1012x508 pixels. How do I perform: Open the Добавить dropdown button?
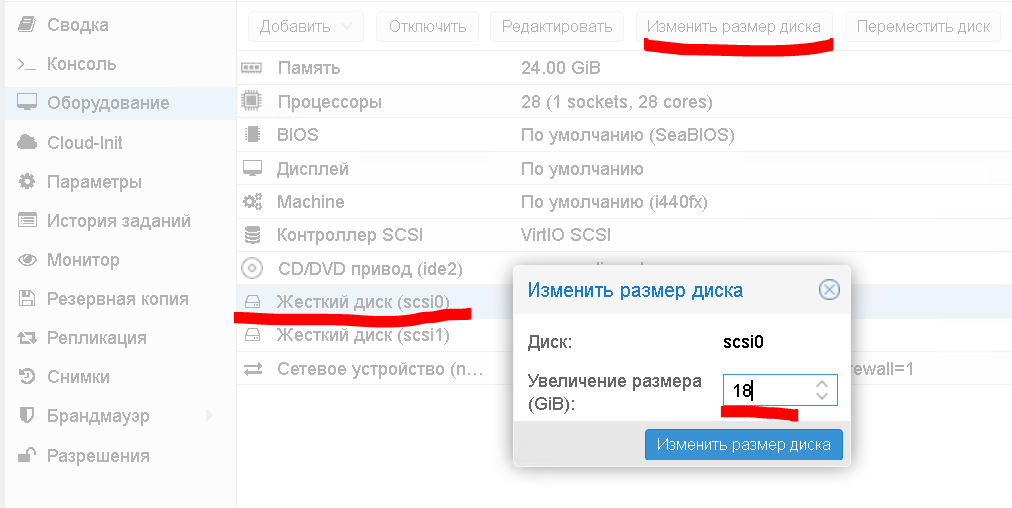tap(306, 27)
